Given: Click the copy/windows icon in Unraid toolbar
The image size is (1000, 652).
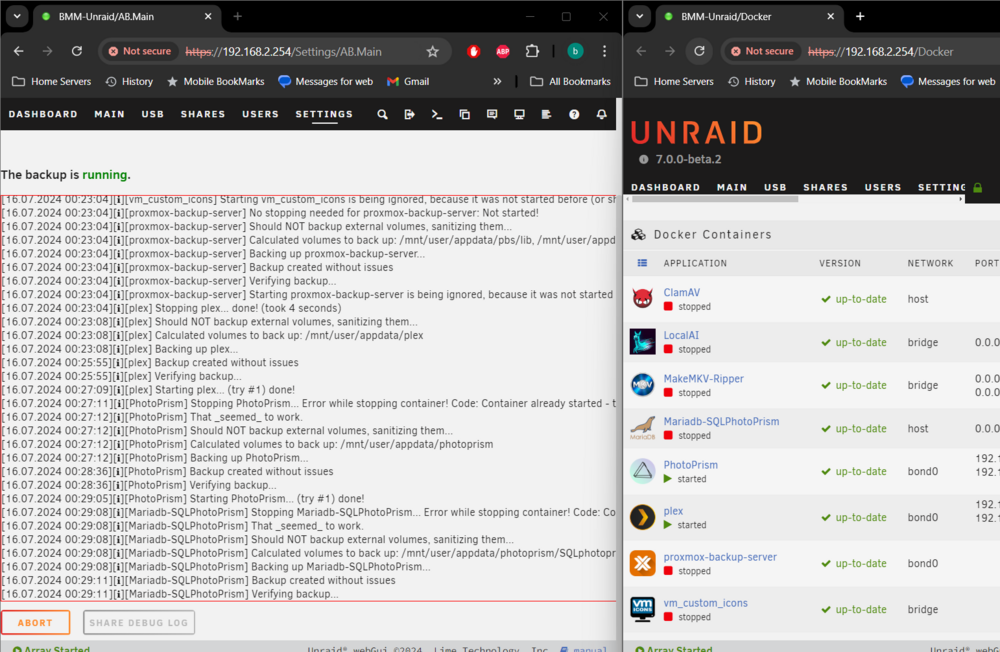Looking at the screenshot, I should pos(464,114).
